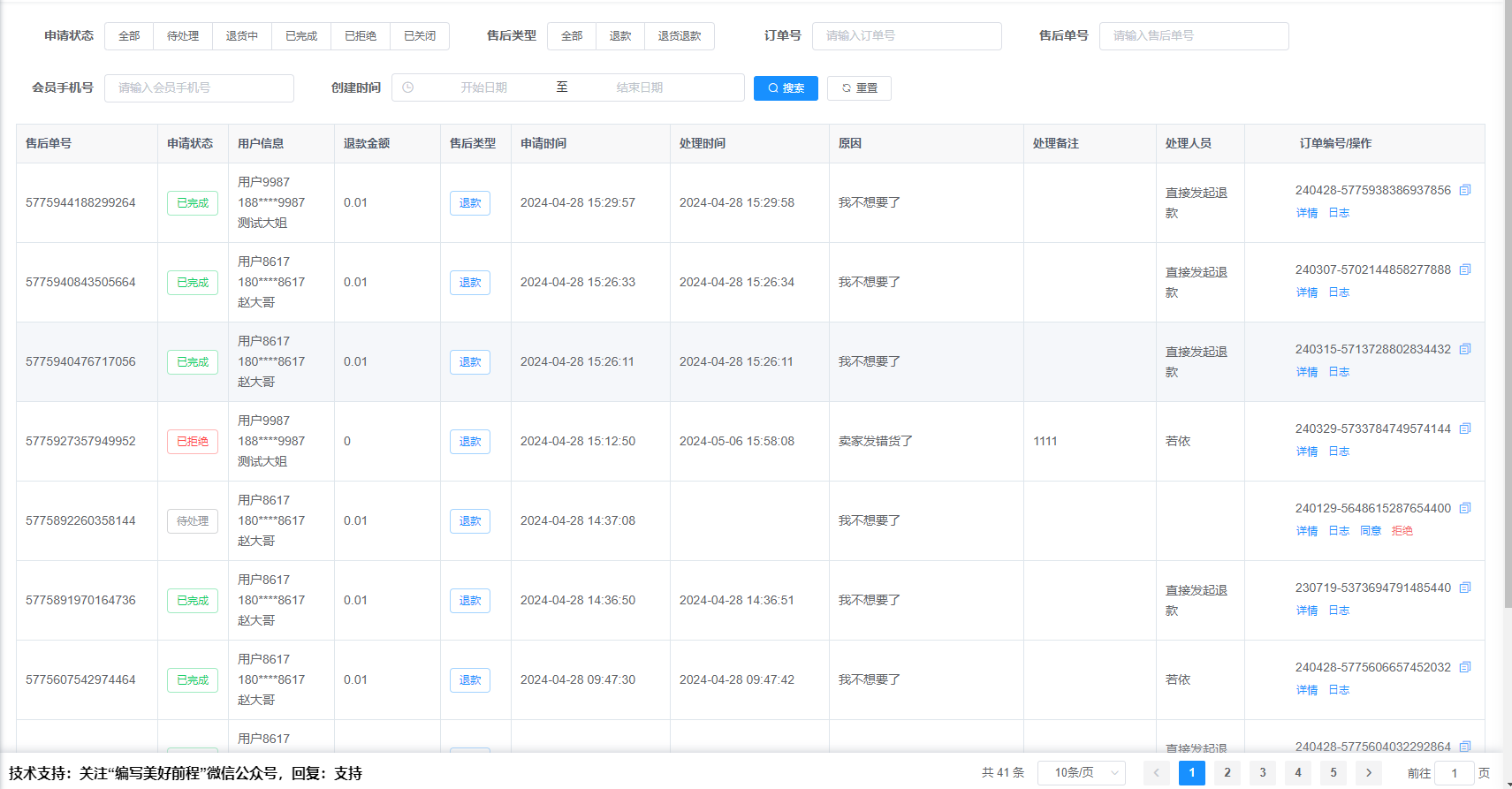Copy order number 240329-5733784749574144
1512x789 pixels.
(1464, 429)
